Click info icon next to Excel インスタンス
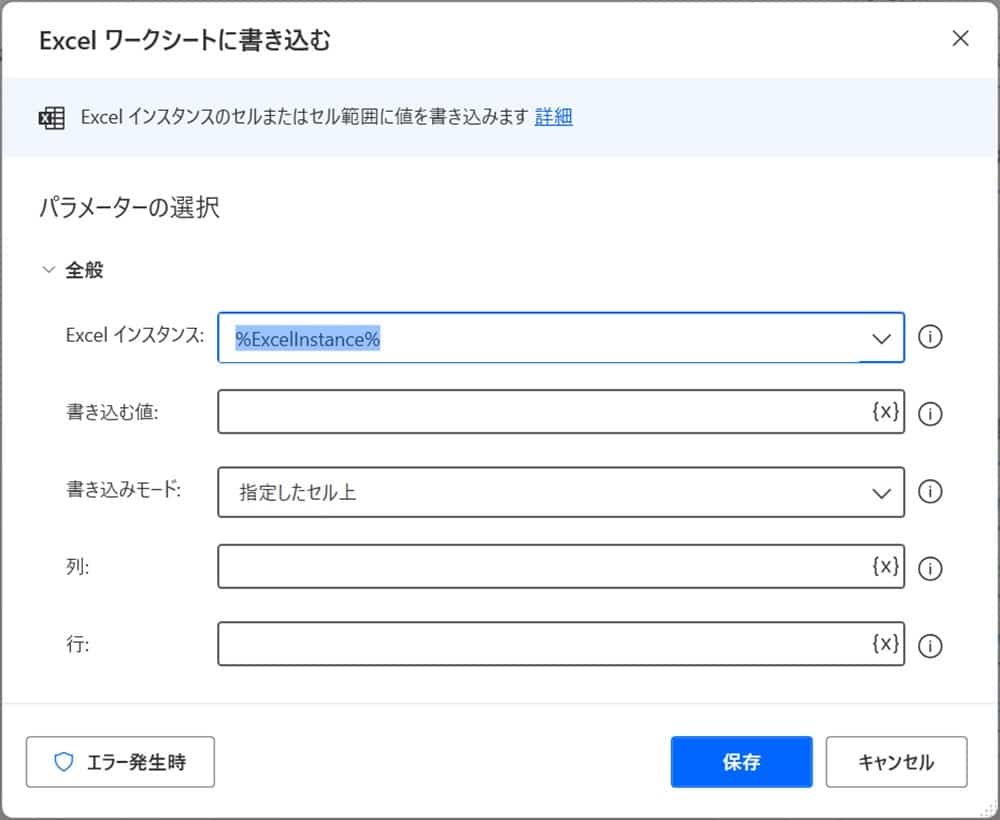1000x820 pixels. click(x=930, y=337)
